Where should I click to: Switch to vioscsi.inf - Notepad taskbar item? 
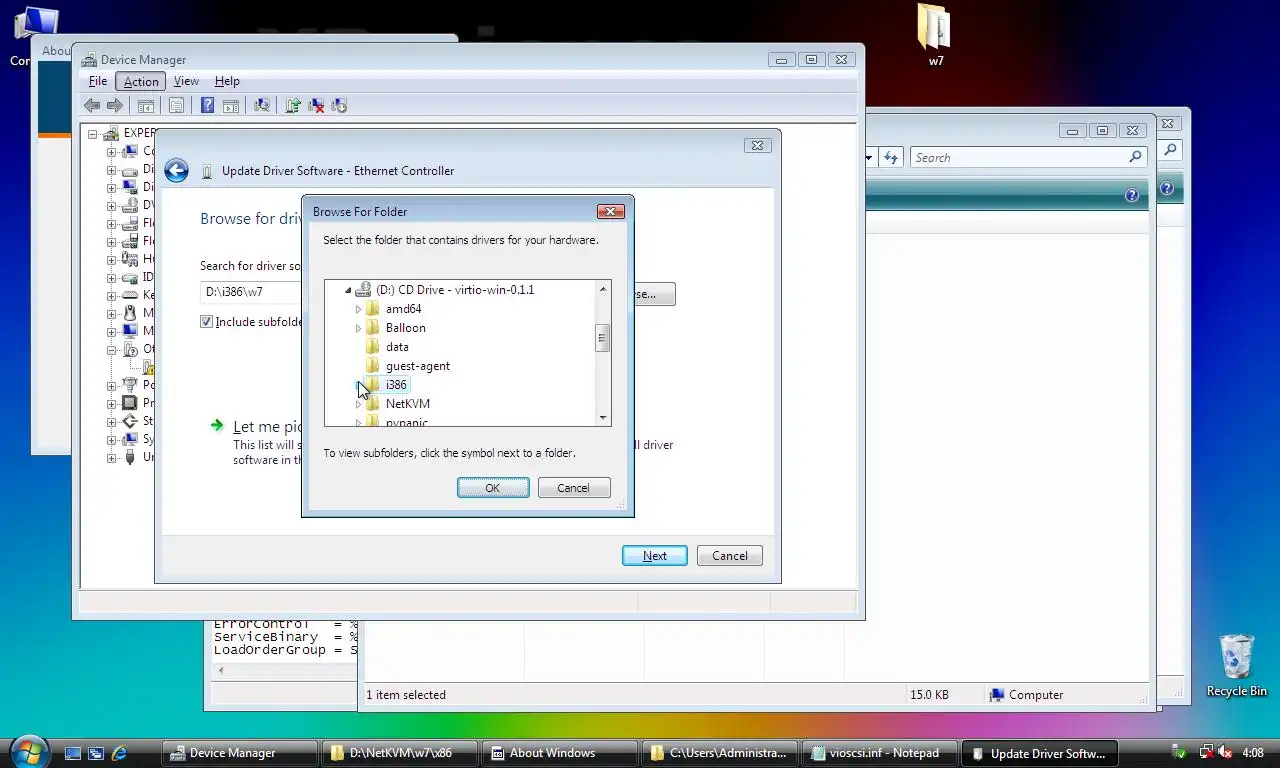tap(882, 753)
